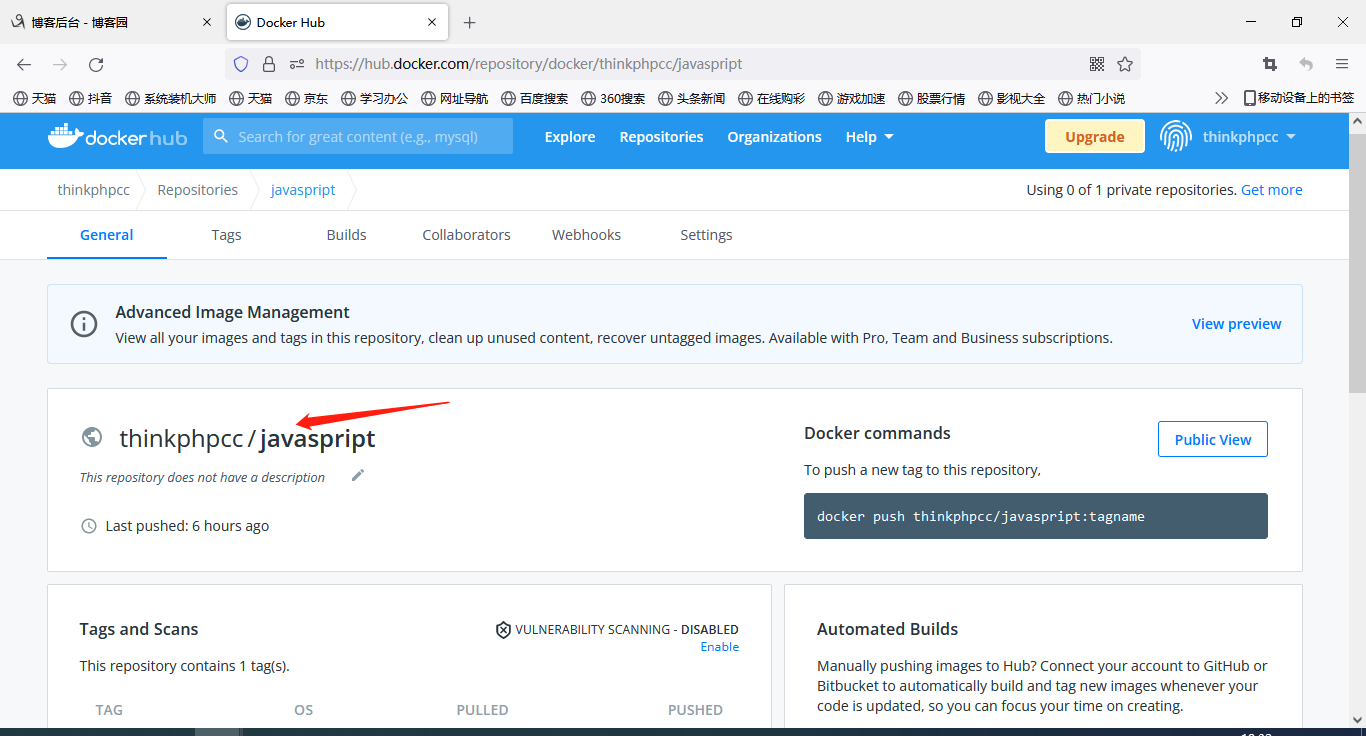Click the page vertical scrollbar

1357,262
